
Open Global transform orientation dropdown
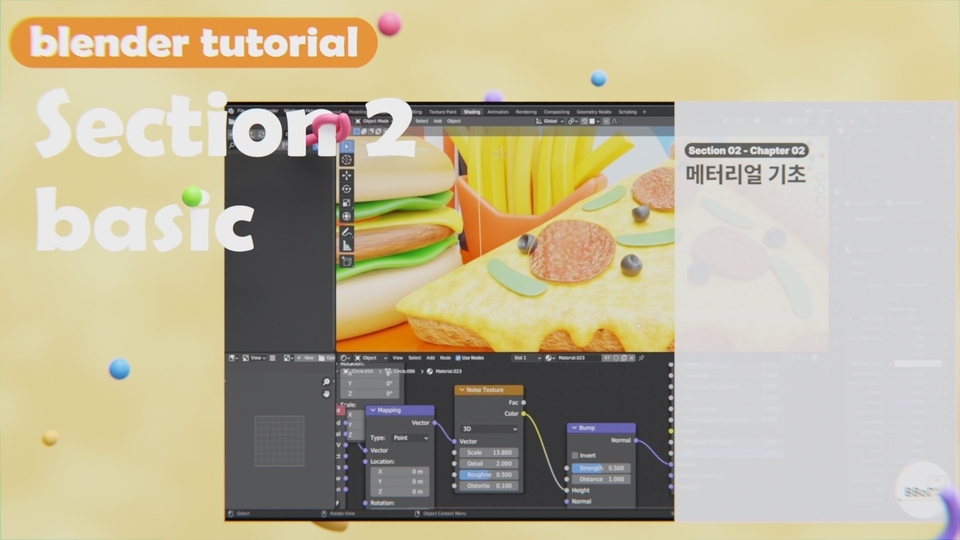click(549, 121)
